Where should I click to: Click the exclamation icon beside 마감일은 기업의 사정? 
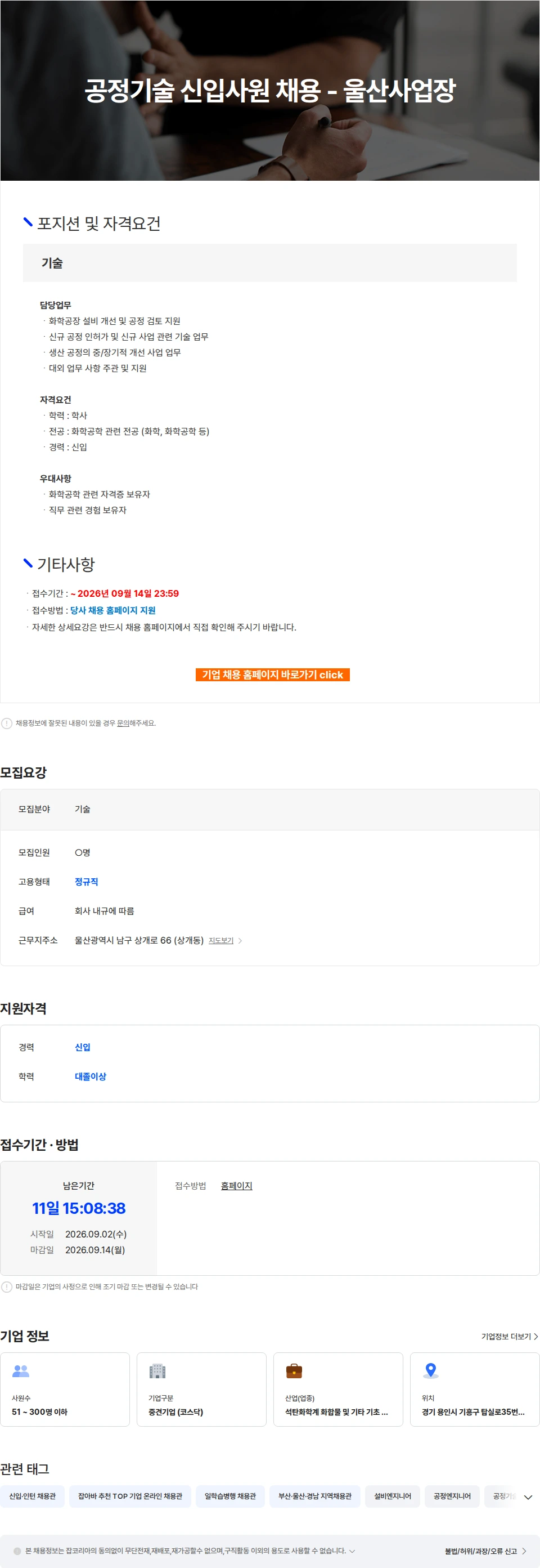tap(7, 1287)
